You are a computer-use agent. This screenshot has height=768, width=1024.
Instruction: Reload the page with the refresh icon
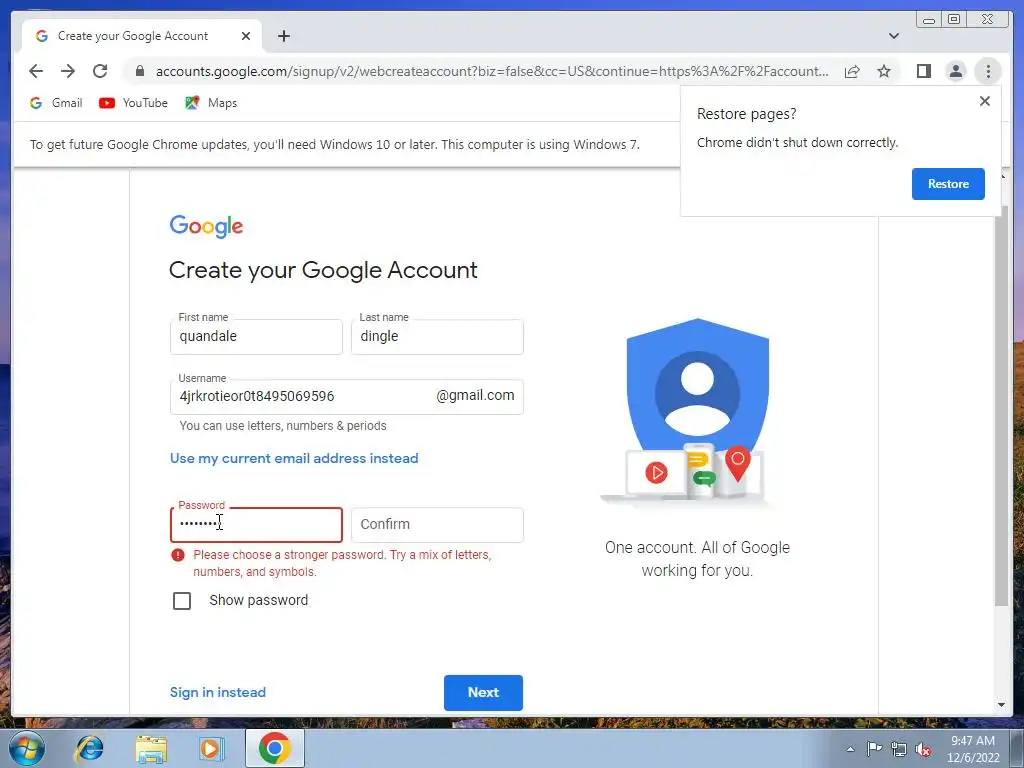pyautogui.click(x=100, y=71)
